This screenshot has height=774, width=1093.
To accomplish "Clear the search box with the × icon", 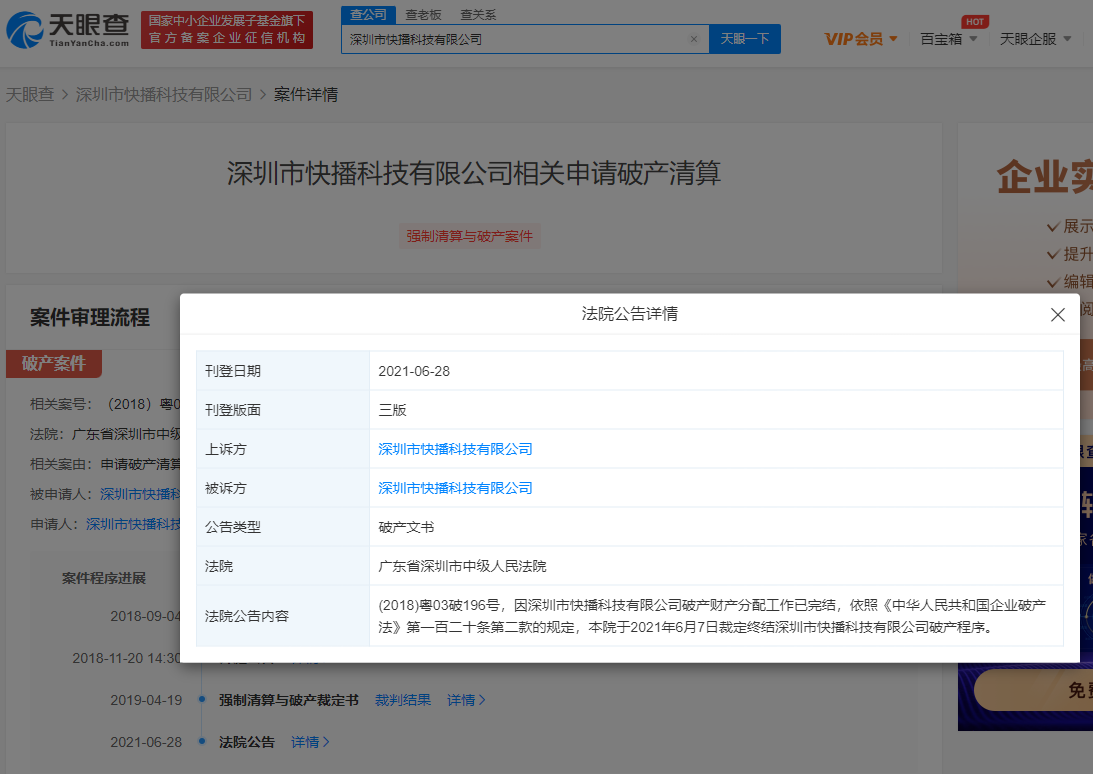I will (694, 40).
